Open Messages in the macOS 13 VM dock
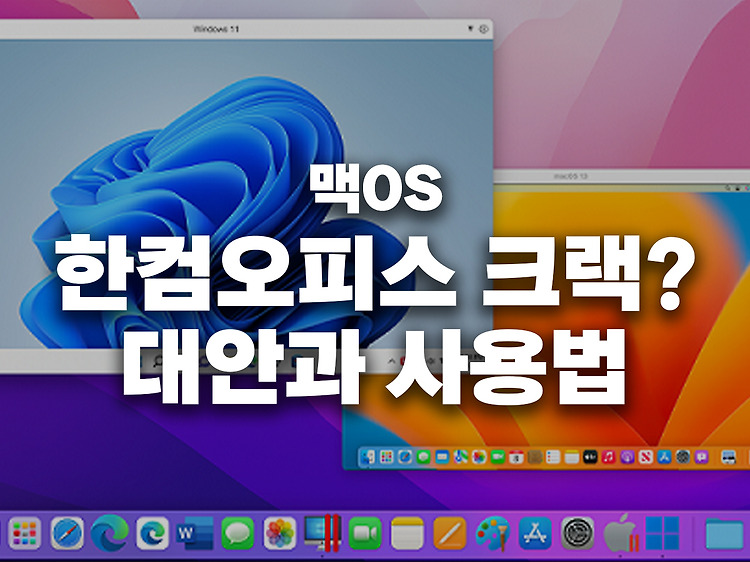This screenshot has width=750, height=562. coord(423,457)
